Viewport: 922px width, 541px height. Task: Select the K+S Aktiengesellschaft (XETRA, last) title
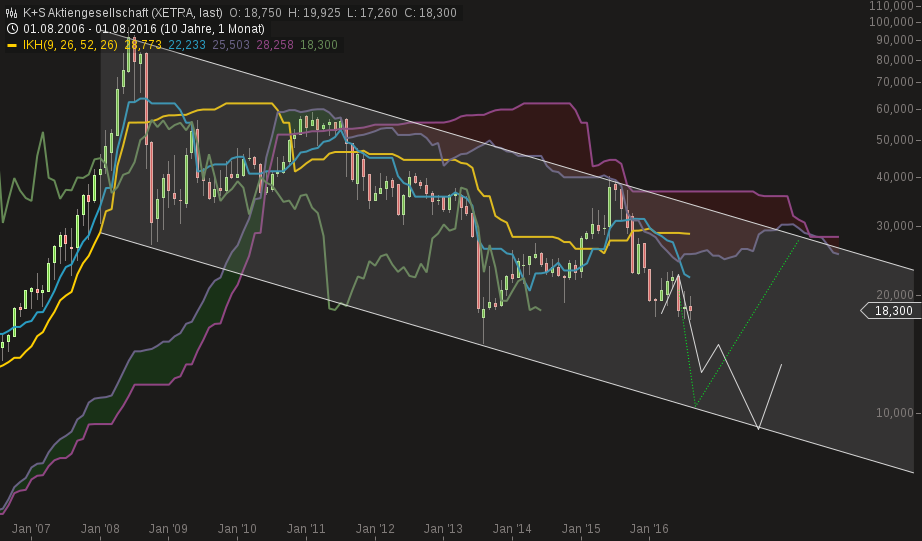[123, 12]
